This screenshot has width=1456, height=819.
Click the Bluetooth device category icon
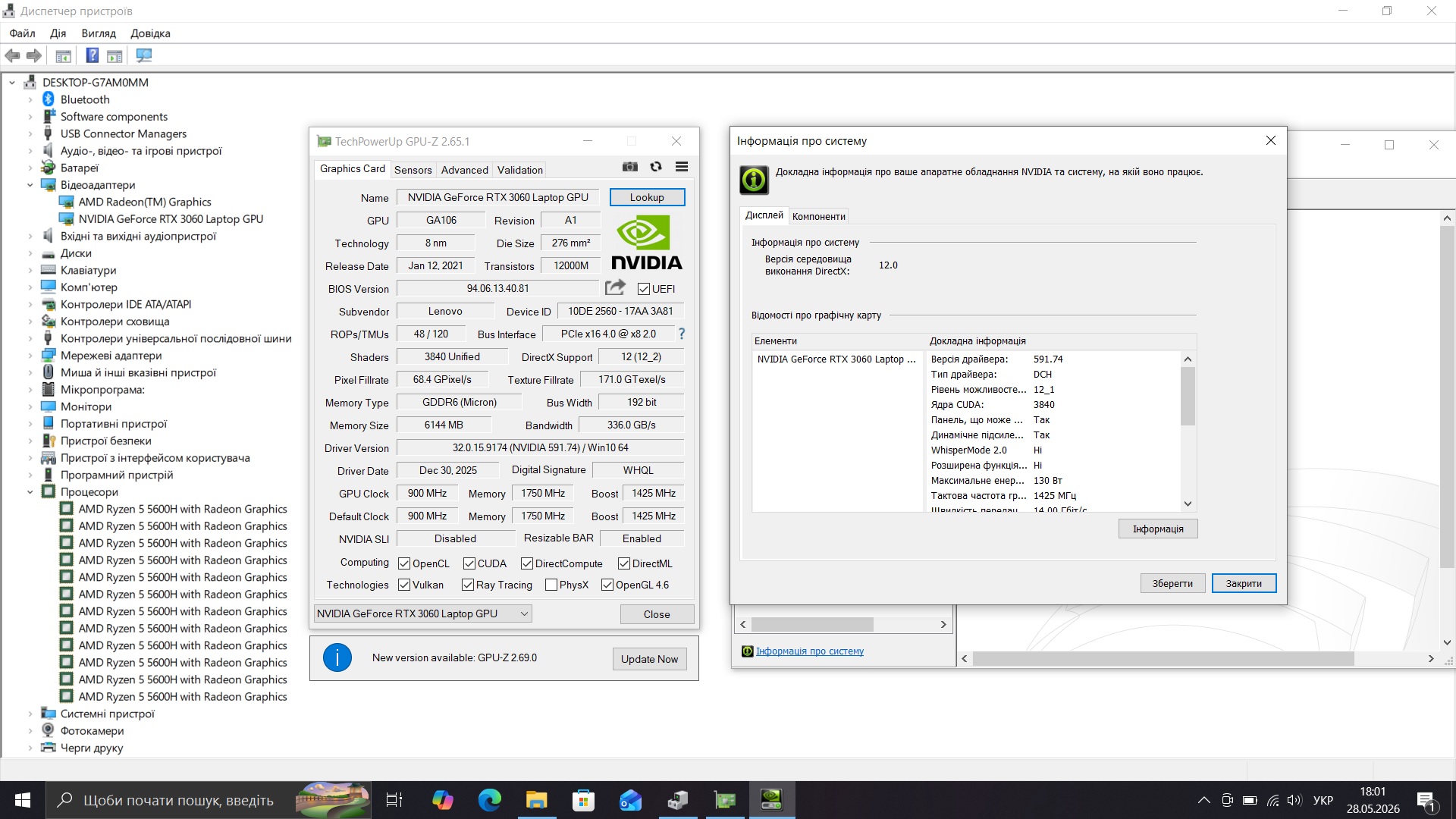(x=49, y=99)
